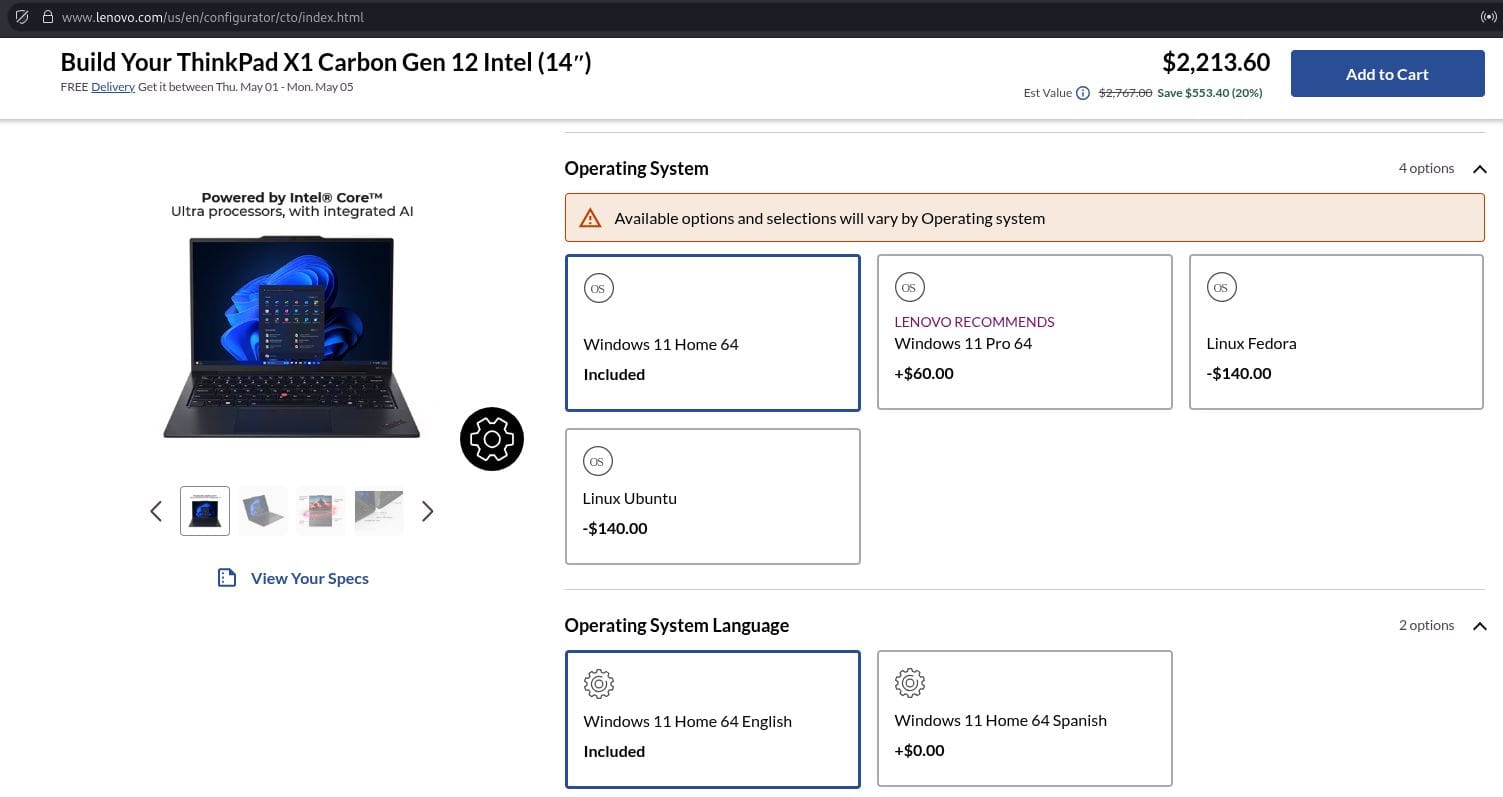Click the black gear configurator icon
Screen dimensions: 1503x797
pyautogui.click(x=492, y=439)
